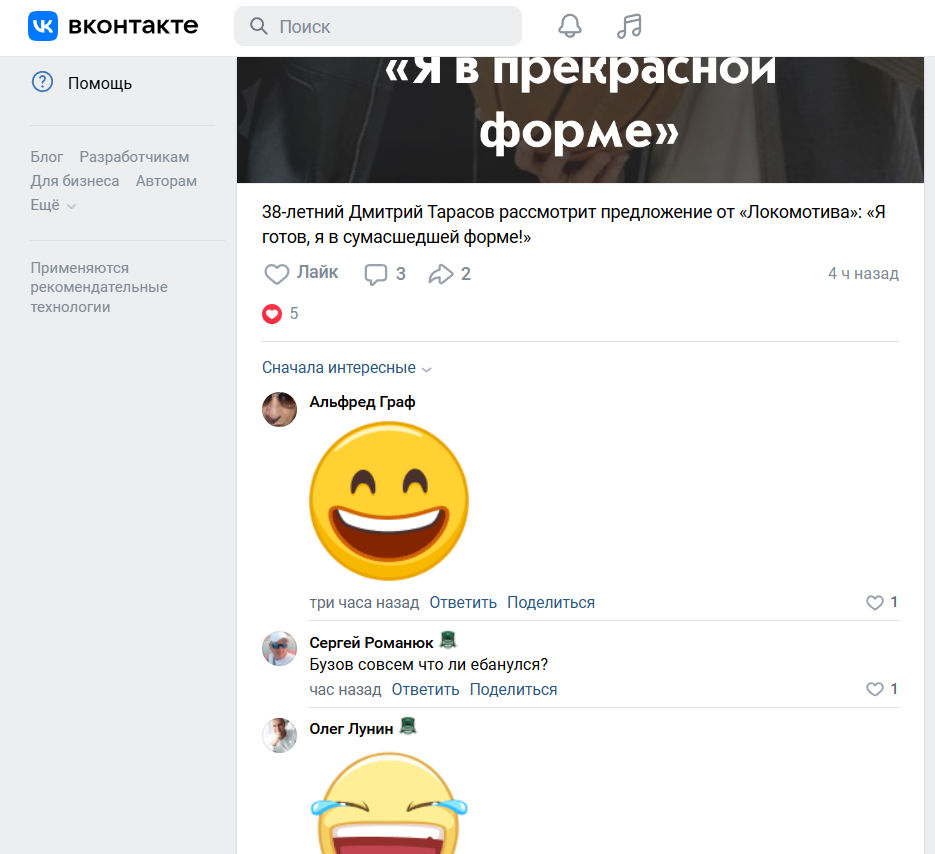Click три часа назад comment timestamp
The image size is (935, 854).
[x=364, y=603]
